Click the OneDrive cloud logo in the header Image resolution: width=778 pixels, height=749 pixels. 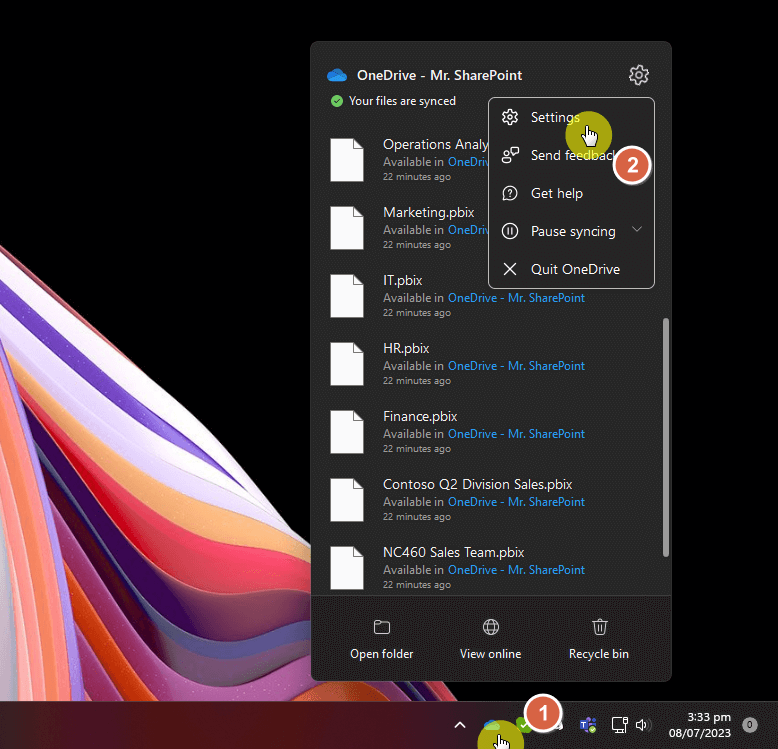tap(337, 75)
